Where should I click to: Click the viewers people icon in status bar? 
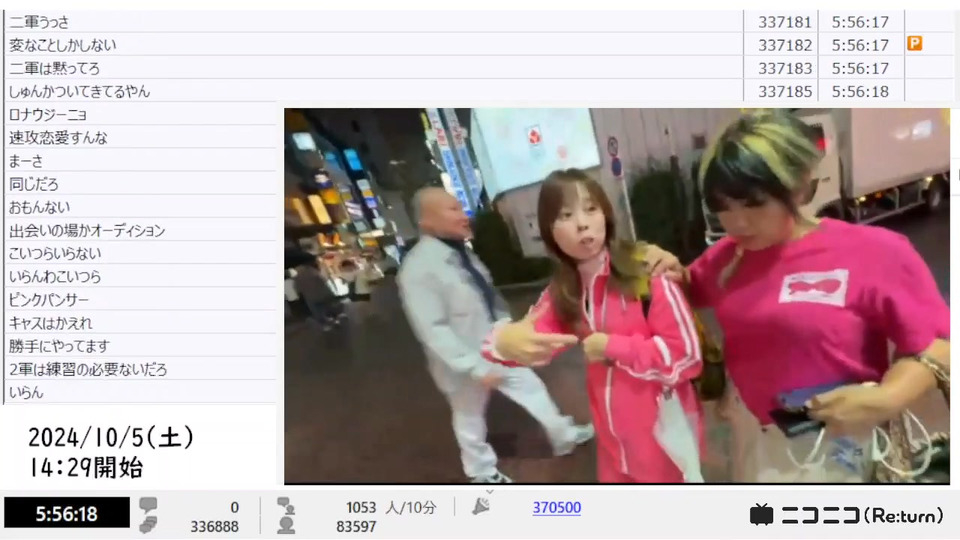(x=285, y=515)
